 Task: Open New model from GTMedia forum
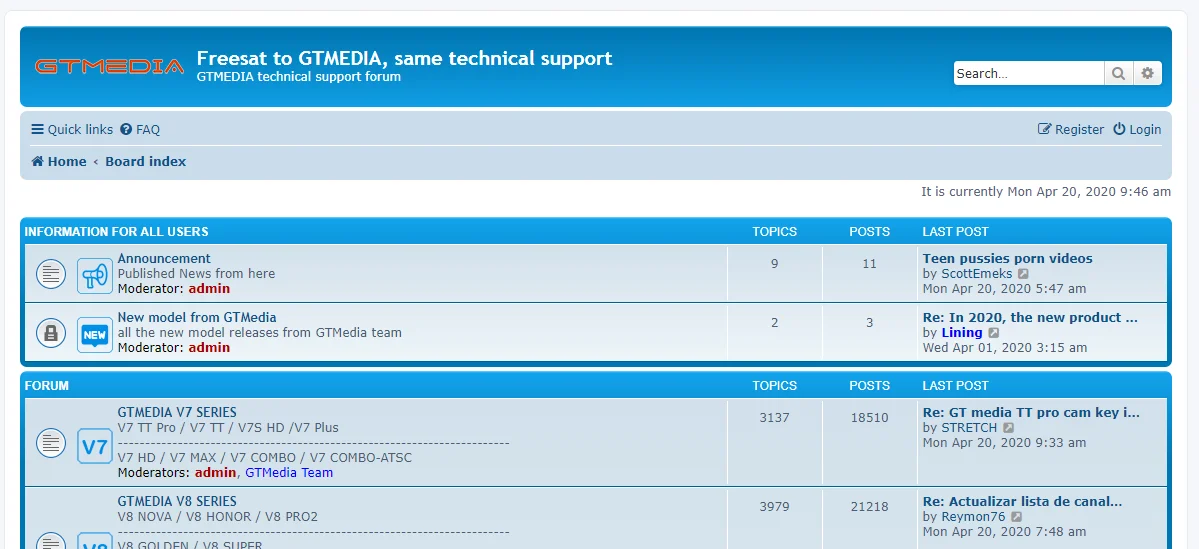click(x=197, y=317)
